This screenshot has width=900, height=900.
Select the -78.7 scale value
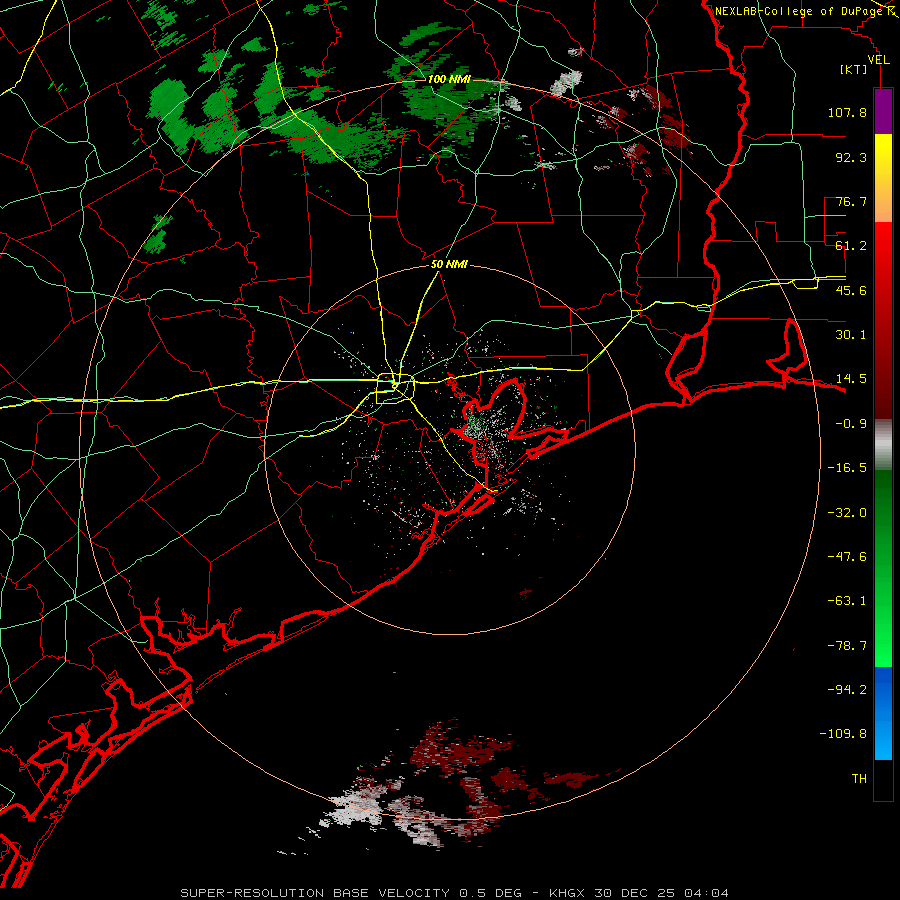[x=847, y=646]
